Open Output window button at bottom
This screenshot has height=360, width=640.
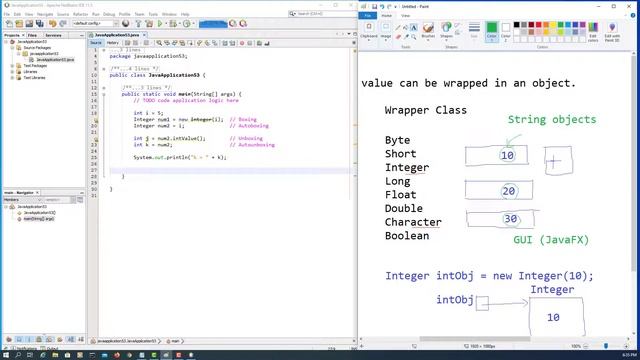50,348
